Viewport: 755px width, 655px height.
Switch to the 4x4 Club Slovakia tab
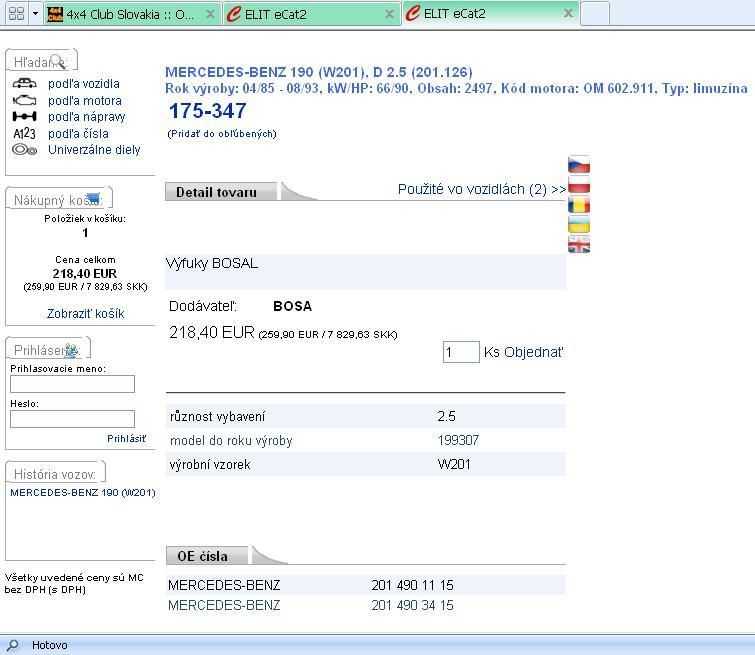tap(131, 14)
